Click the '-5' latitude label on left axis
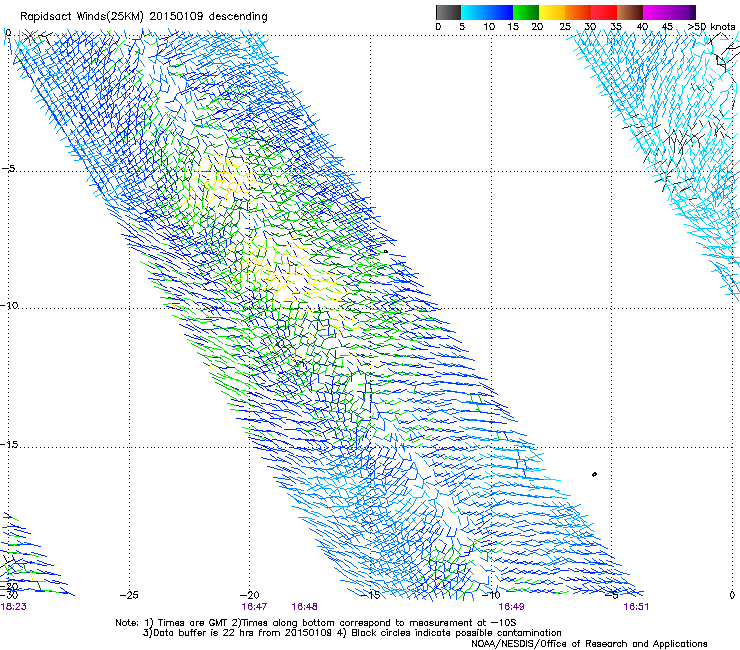Viewport: 740px width, 650px height. pos(9,168)
